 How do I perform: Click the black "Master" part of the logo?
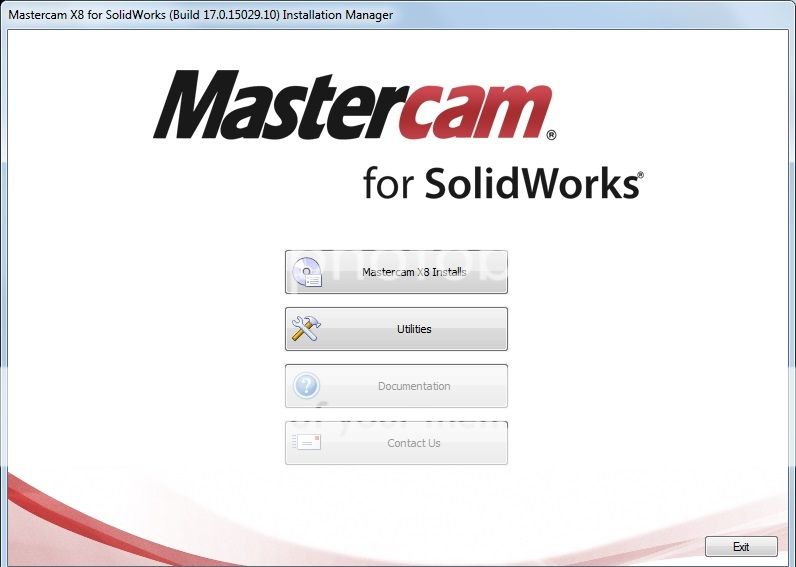click(x=260, y=106)
